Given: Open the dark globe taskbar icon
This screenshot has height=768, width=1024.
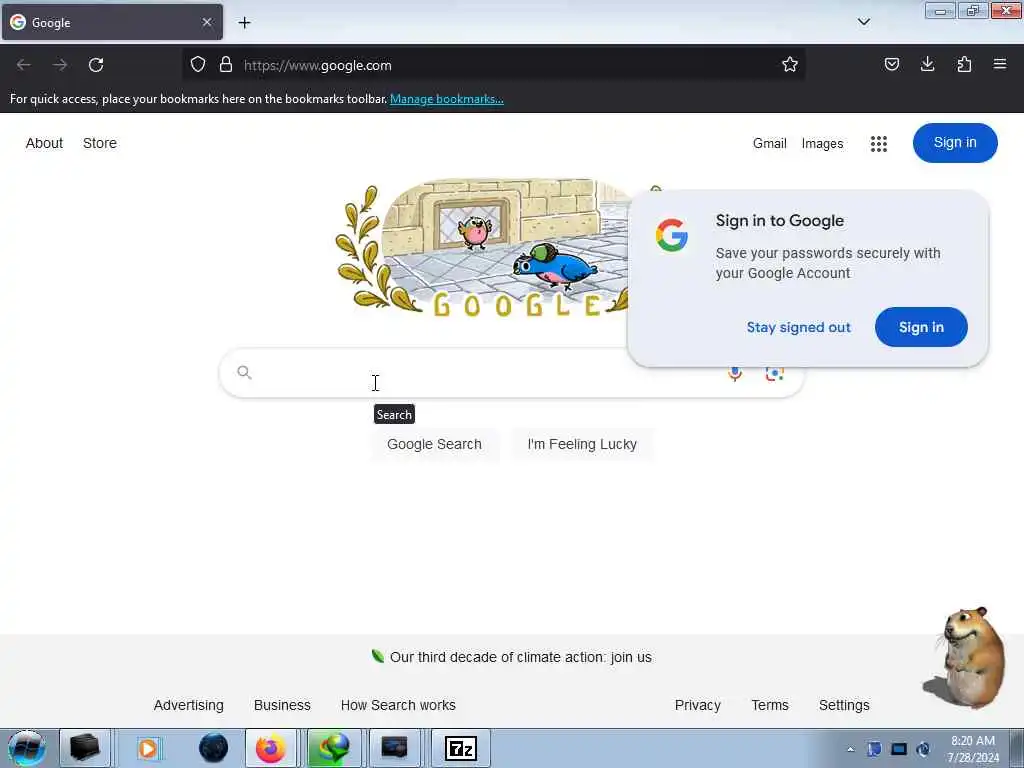Looking at the screenshot, I should pos(214,748).
